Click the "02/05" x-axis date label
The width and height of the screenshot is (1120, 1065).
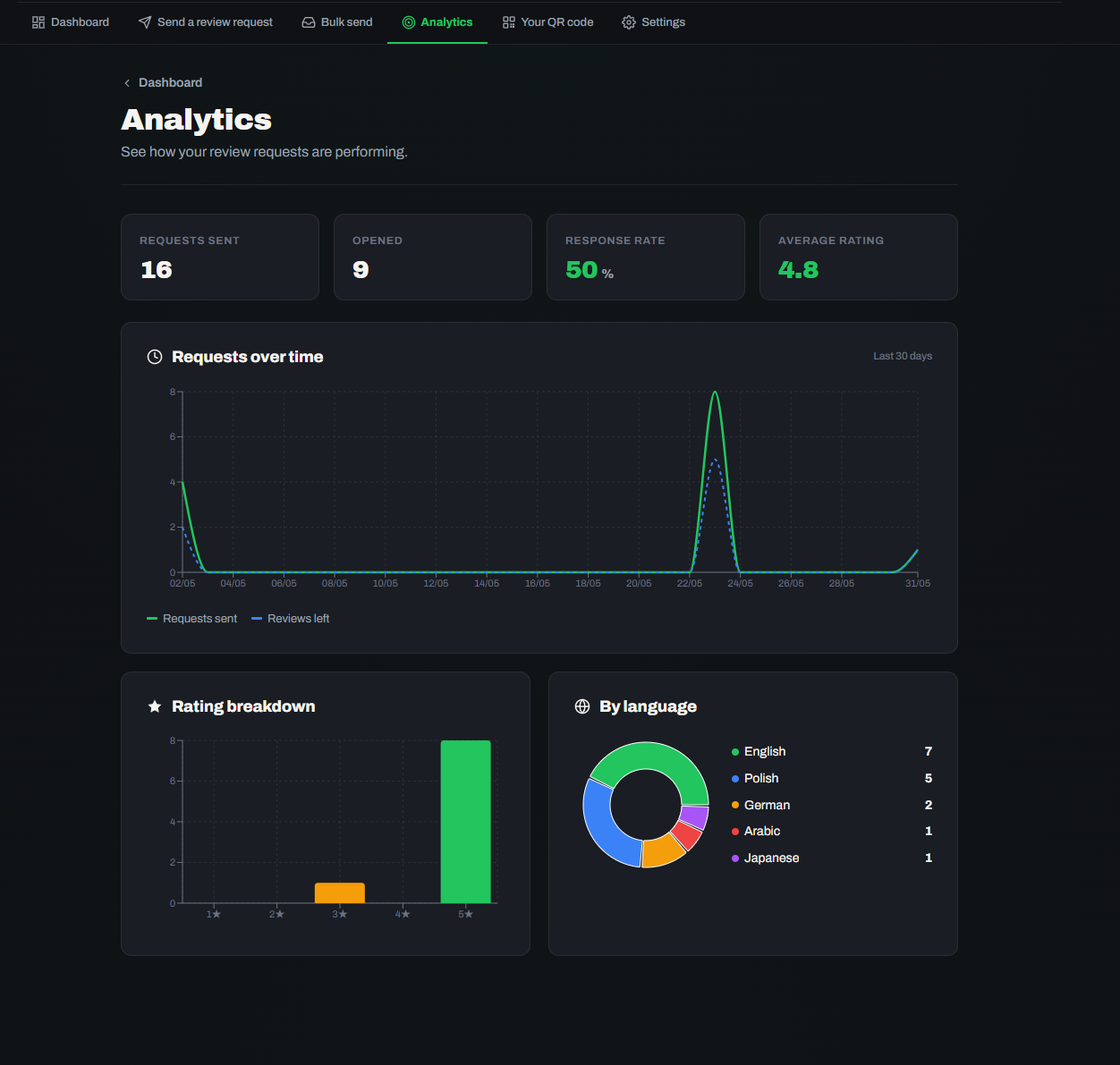point(182,583)
